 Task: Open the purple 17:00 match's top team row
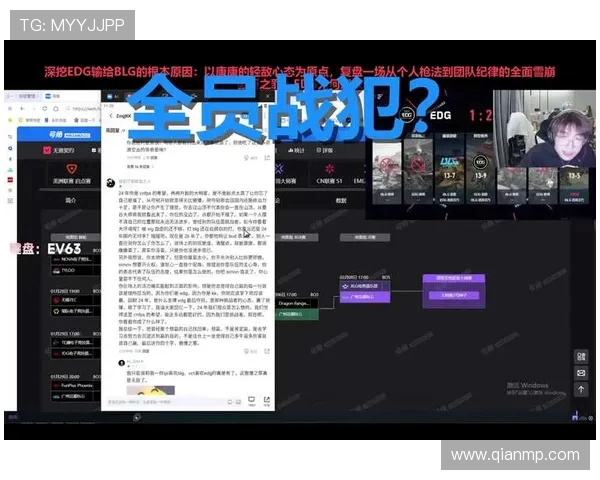pyautogui.click(x=365, y=286)
